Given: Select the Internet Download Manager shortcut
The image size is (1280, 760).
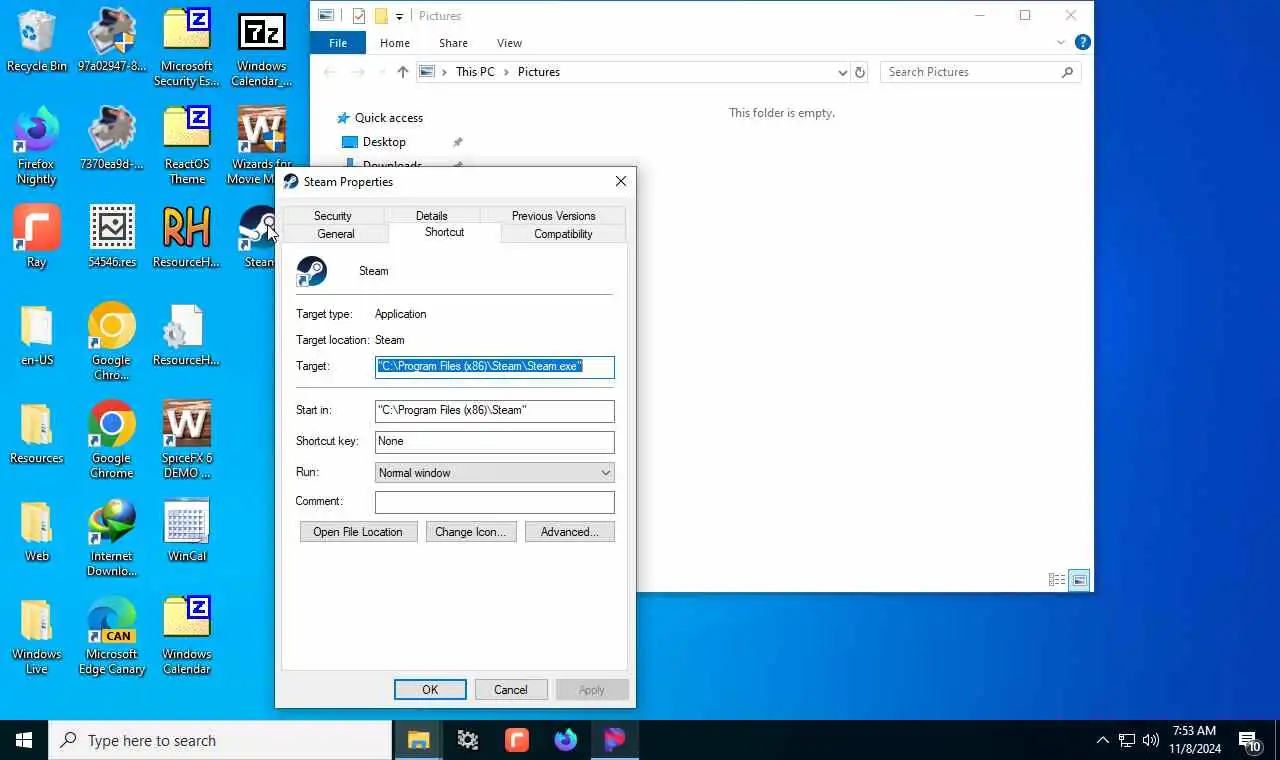Looking at the screenshot, I should [112, 538].
